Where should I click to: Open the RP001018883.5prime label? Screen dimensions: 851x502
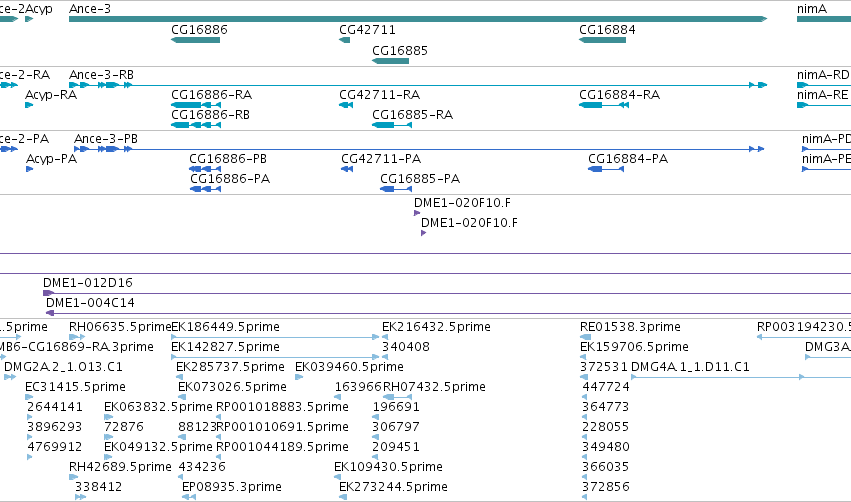click(x=282, y=407)
